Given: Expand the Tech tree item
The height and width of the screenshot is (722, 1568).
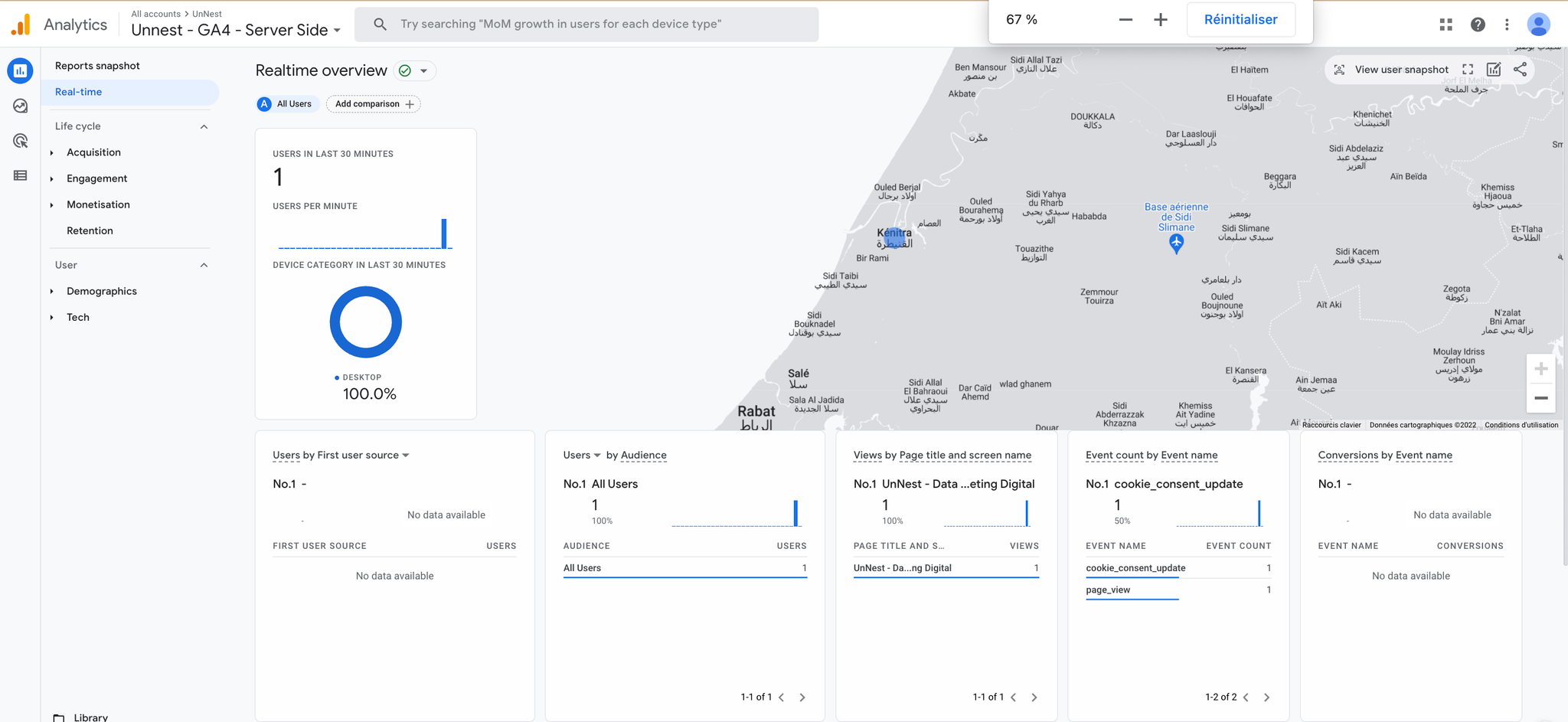Looking at the screenshot, I should [52, 318].
